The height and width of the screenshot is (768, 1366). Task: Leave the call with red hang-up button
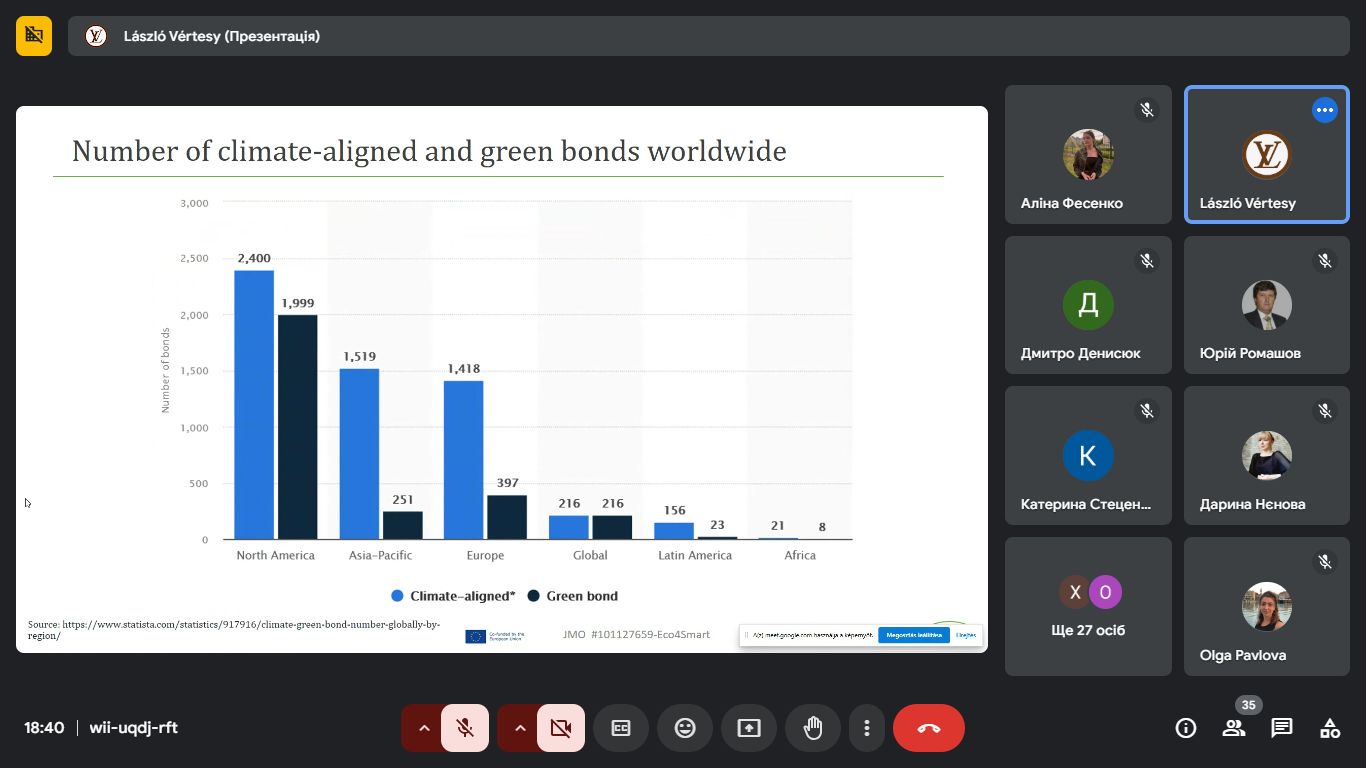point(929,728)
